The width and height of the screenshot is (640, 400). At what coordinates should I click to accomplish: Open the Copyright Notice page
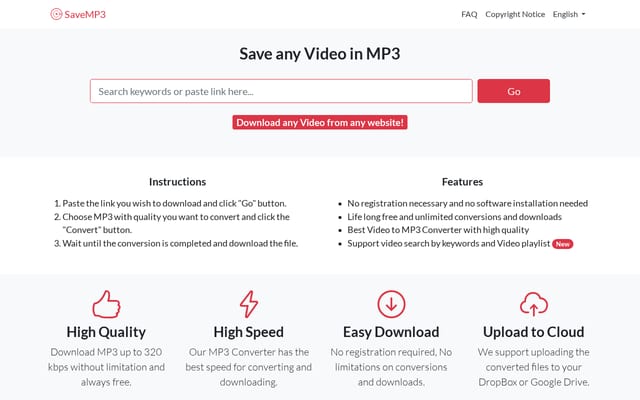[515, 14]
